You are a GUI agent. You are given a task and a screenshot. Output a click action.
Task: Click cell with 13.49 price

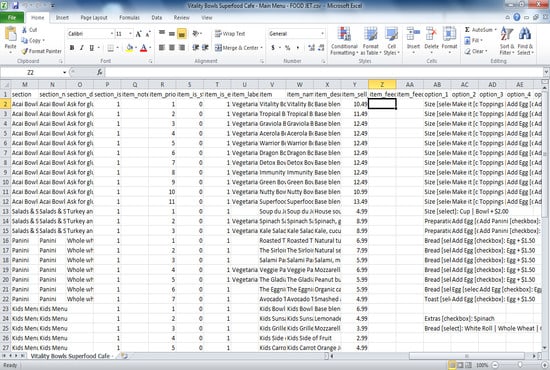[x=355, y=202]
